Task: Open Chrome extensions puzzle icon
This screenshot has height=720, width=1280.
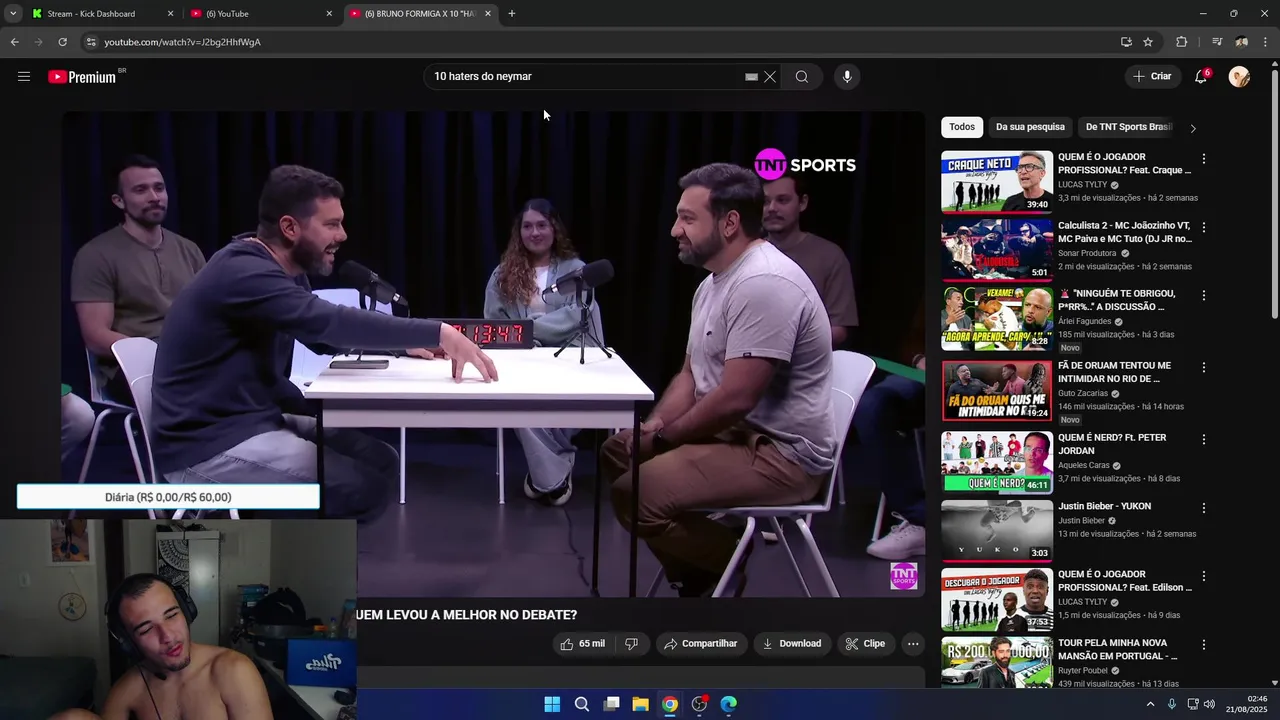Action: click(x=1181, y=42)
